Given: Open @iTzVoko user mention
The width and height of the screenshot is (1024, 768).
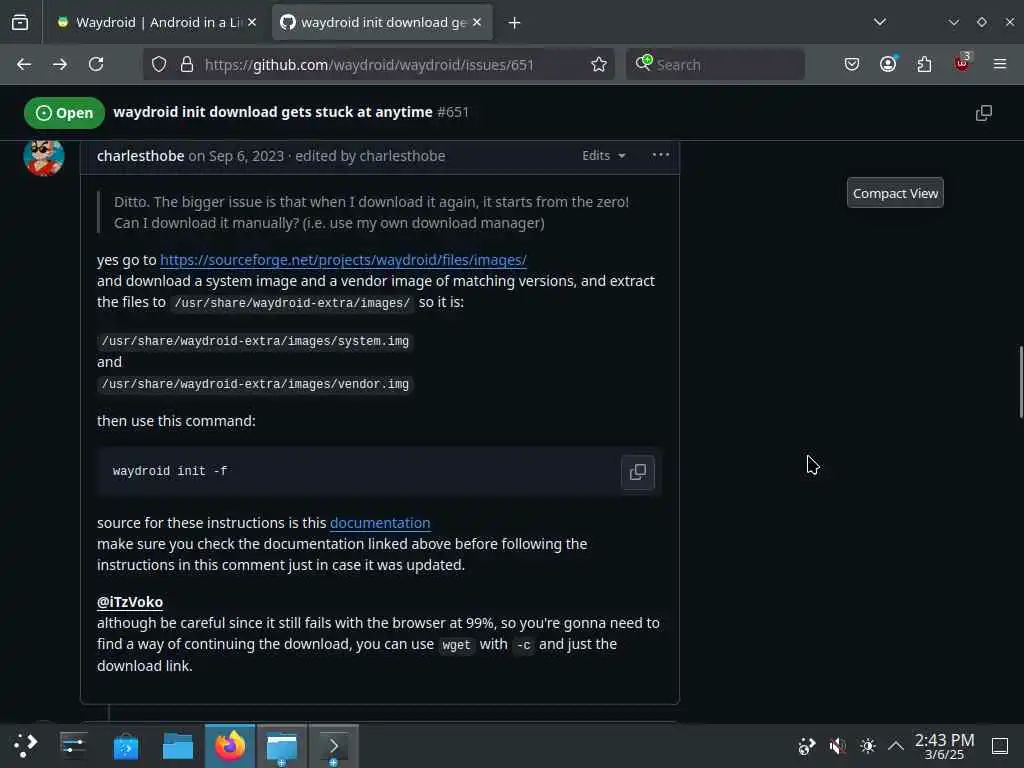Looking at the screenshot, I should pyautogui.click(x=130, y=602).
